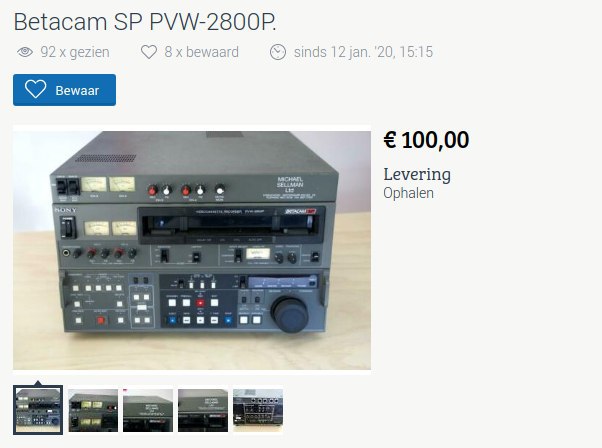This screenshot has height=448, width=602.
Task: Click the Betacam SP logo in the photo
Action: click(x=300, y=212)
